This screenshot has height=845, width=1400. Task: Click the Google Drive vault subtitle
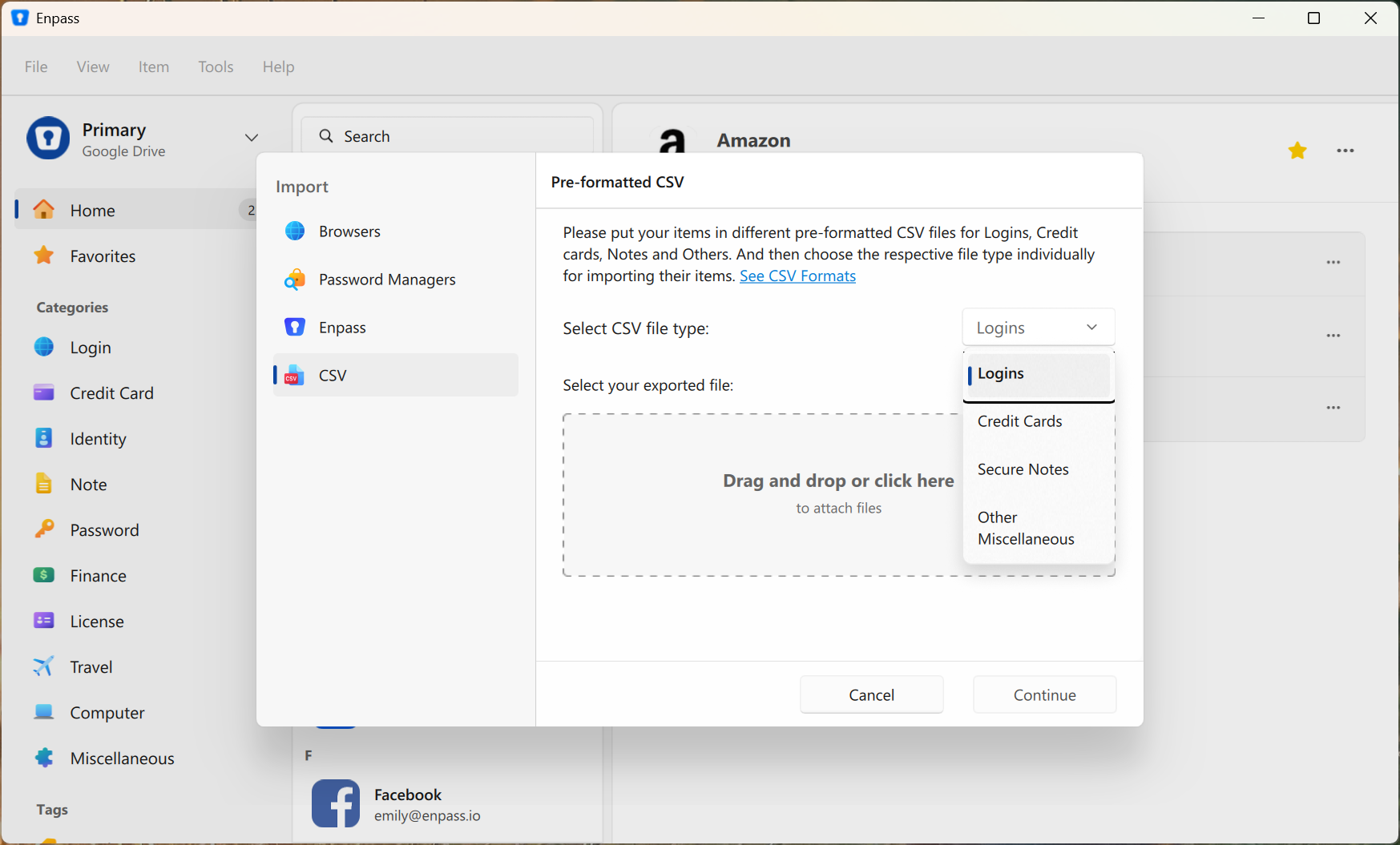[123, 151]
